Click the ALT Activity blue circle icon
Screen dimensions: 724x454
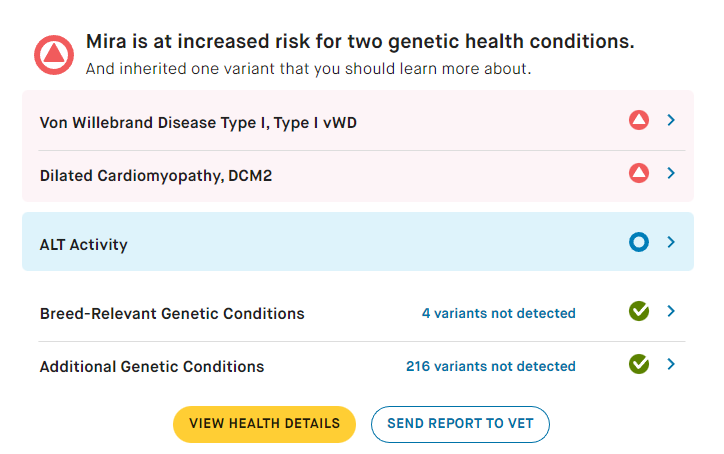(639, 242)
